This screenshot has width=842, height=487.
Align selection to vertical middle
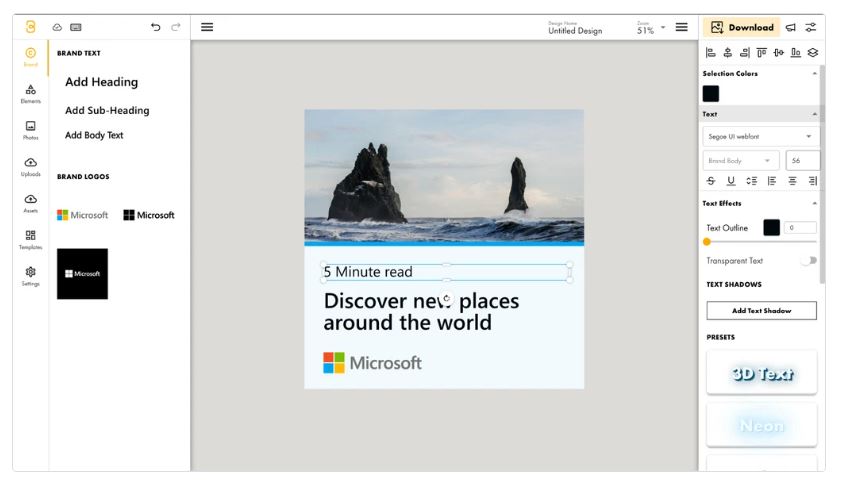coord(779,53)
